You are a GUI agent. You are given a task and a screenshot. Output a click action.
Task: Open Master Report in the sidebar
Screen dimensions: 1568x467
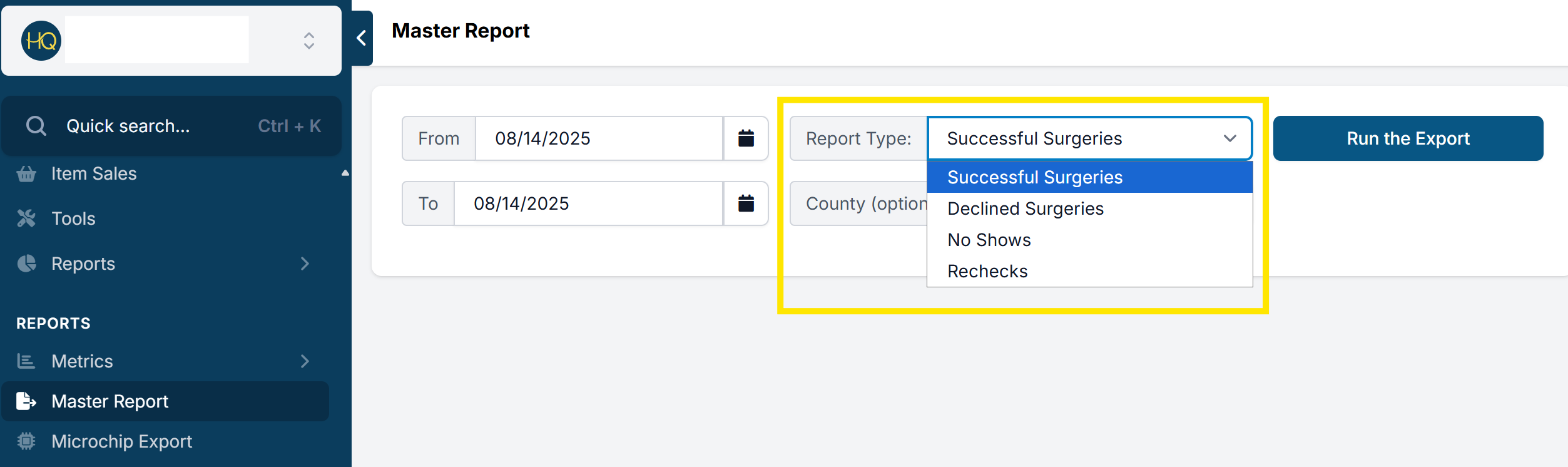click(x=110, y=401)
